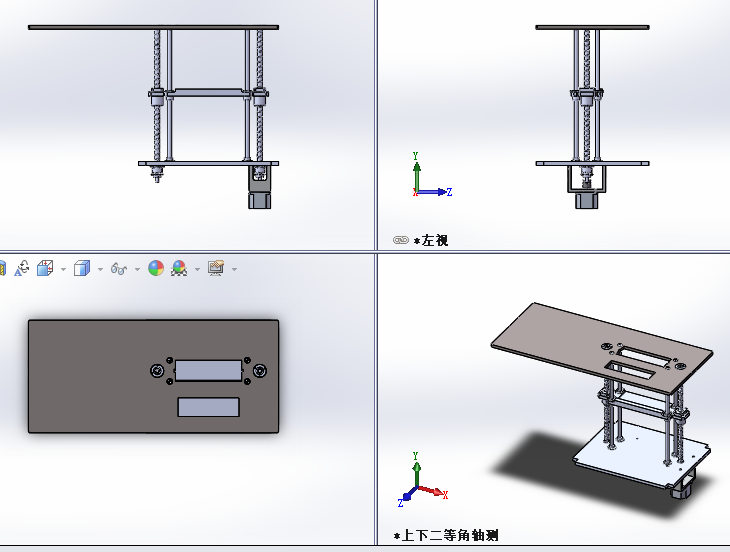The width and height of the screenshot is (730, 552).
Task: Expand the Display Style dropdown arrow
Action: point(100,269)
